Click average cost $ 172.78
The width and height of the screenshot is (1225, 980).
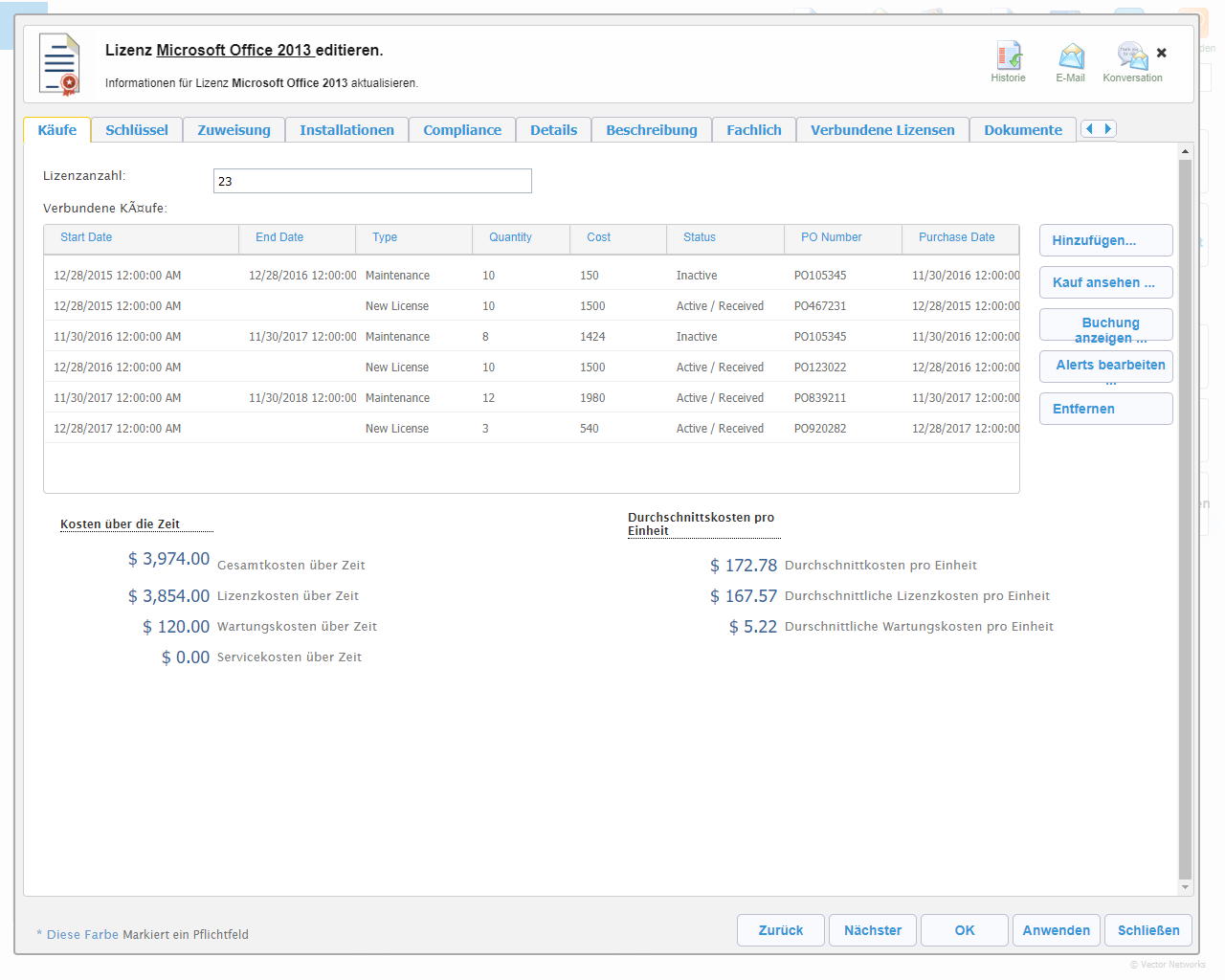pos(744,566)
